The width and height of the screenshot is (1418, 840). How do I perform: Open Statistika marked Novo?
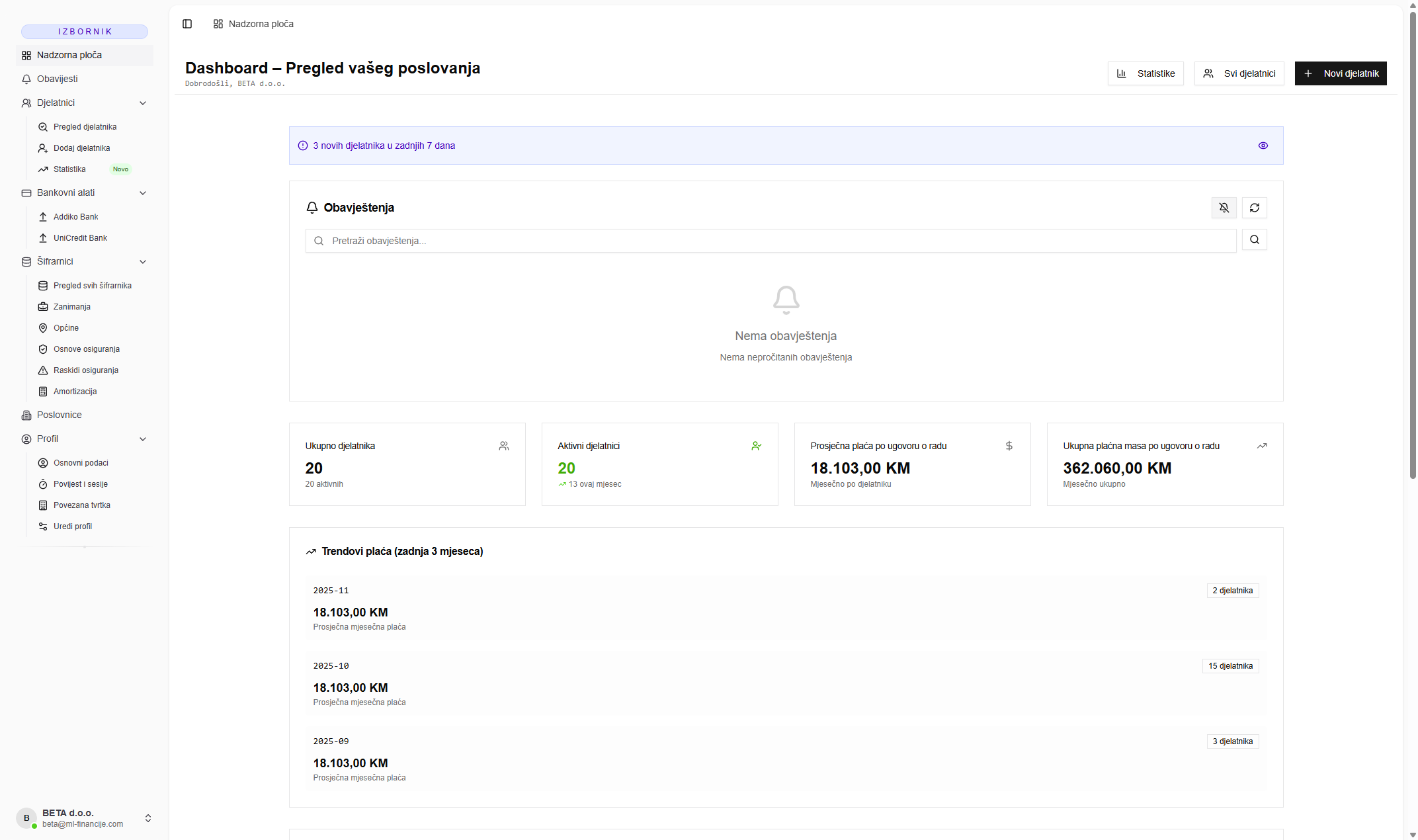[69, 169]
